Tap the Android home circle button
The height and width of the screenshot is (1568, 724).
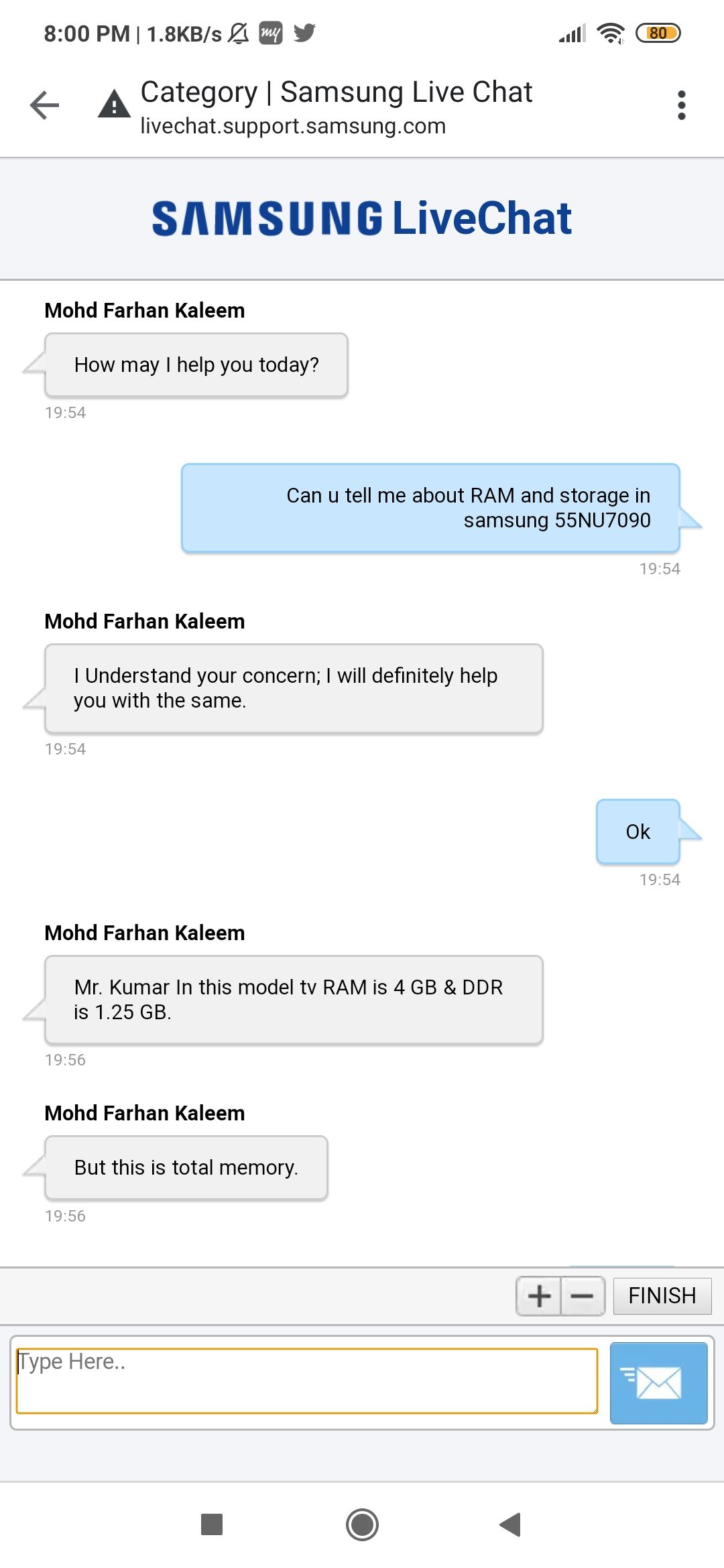(x=362, y=1524)
